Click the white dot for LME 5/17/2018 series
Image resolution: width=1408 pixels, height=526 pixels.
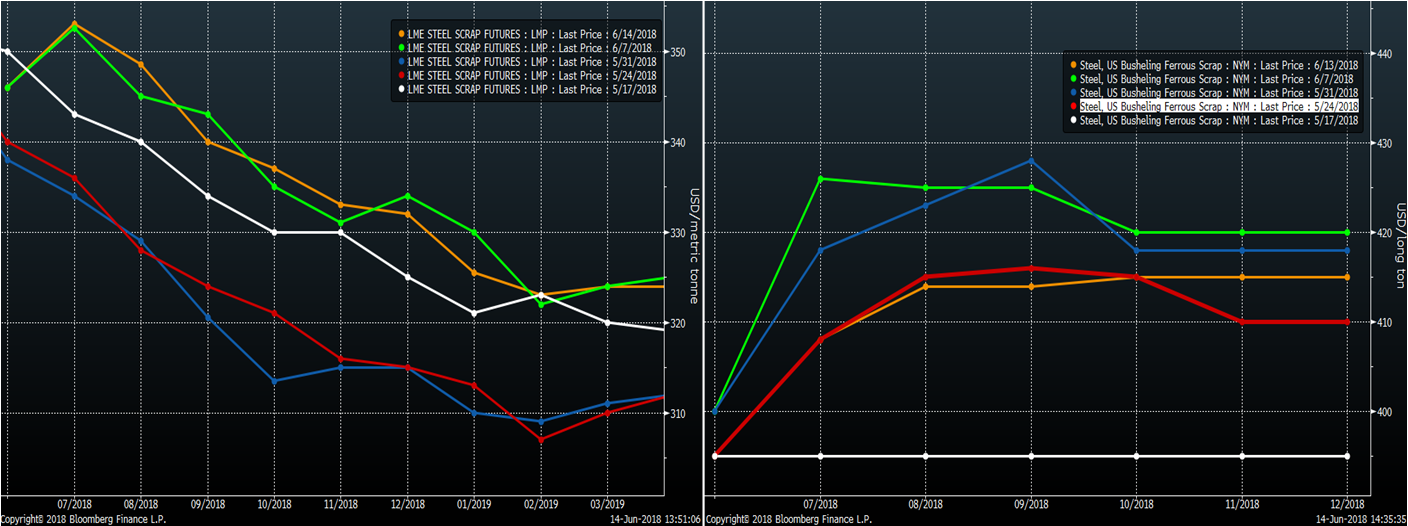(x=400, y=89)
